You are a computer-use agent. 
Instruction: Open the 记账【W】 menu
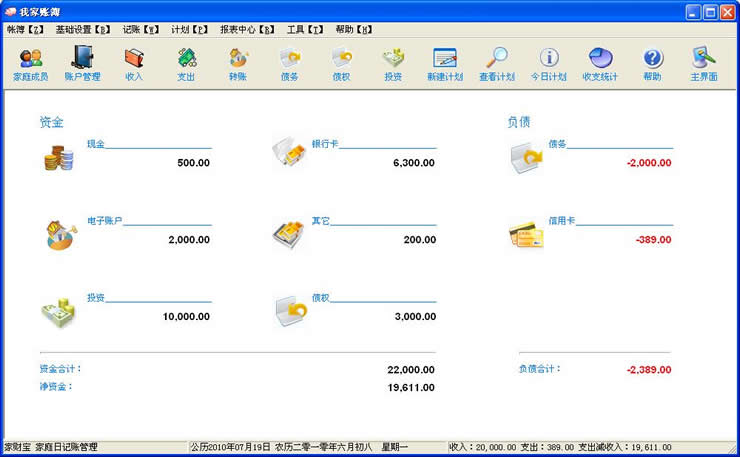tap(141, 30)
